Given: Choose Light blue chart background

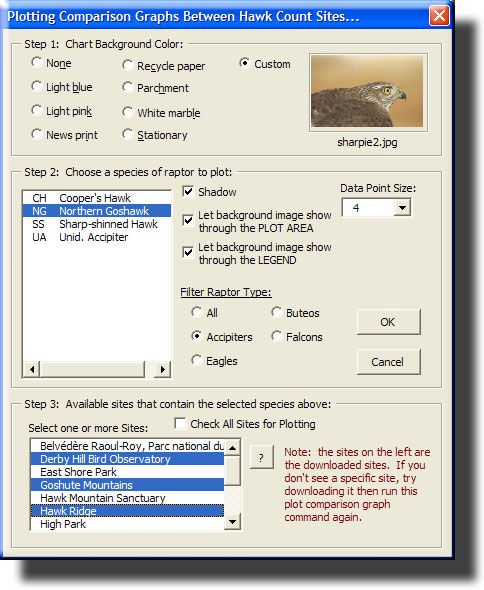Looking at the screenshot, I should tap(37, 87).
